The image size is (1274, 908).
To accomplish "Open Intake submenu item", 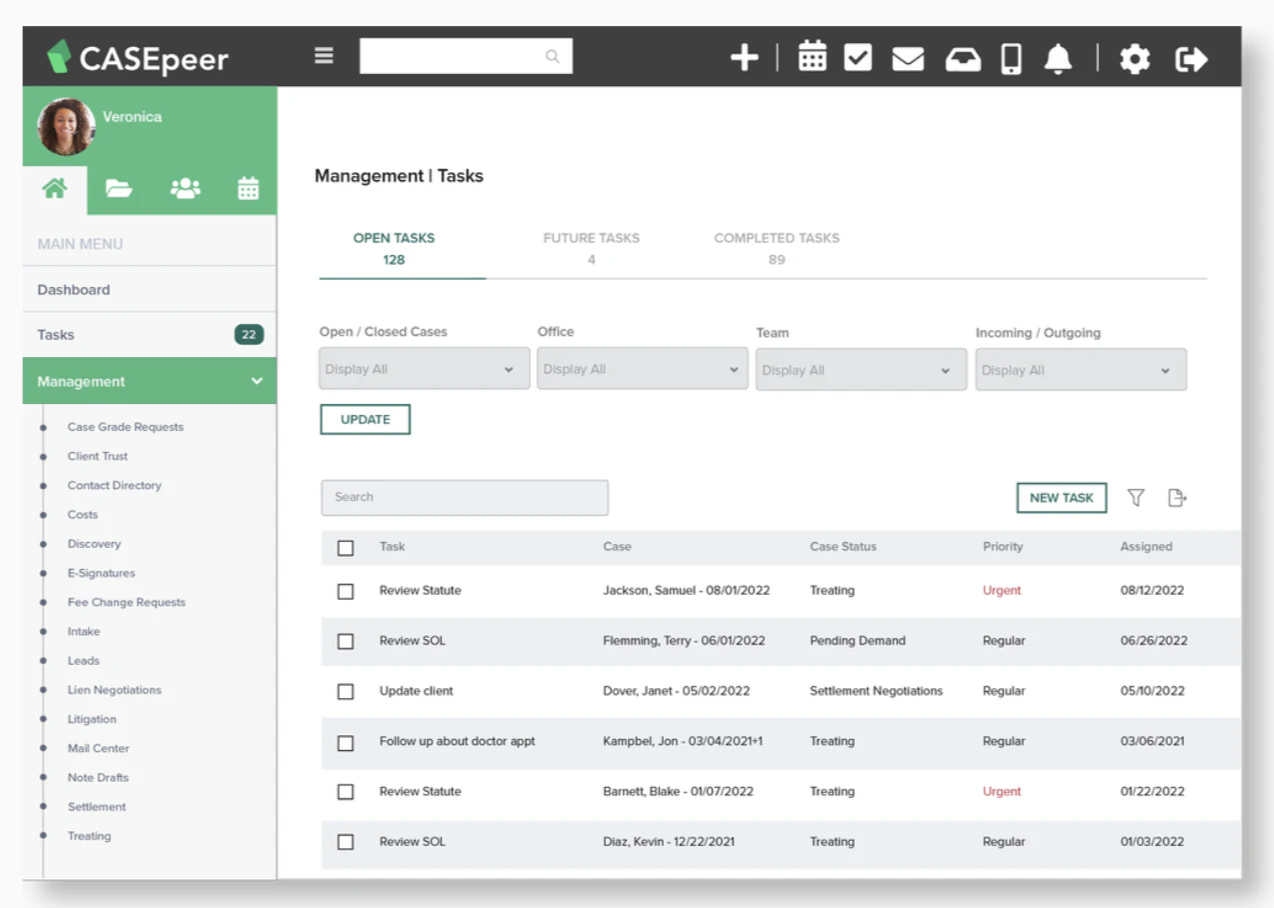I will [84, 631].
